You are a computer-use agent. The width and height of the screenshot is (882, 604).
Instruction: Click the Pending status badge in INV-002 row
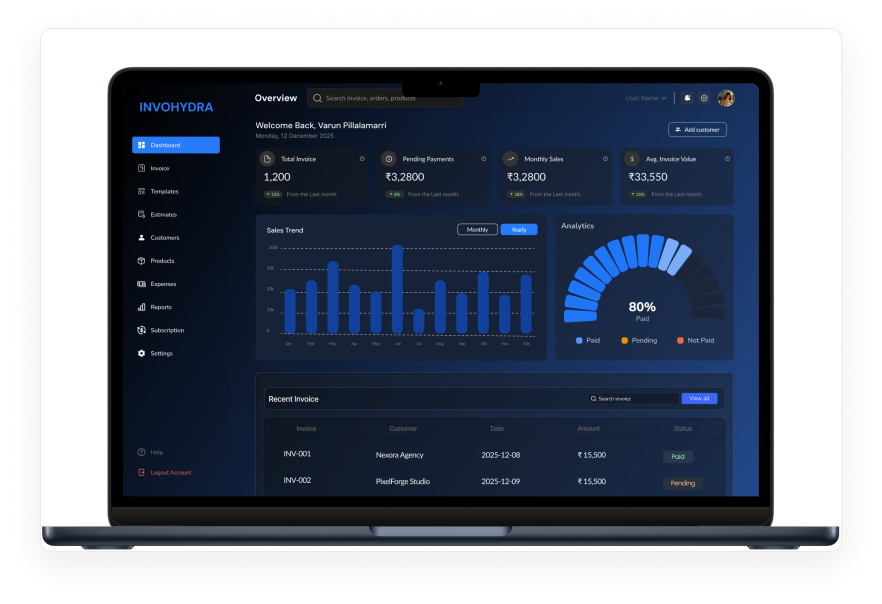[683, 483]
